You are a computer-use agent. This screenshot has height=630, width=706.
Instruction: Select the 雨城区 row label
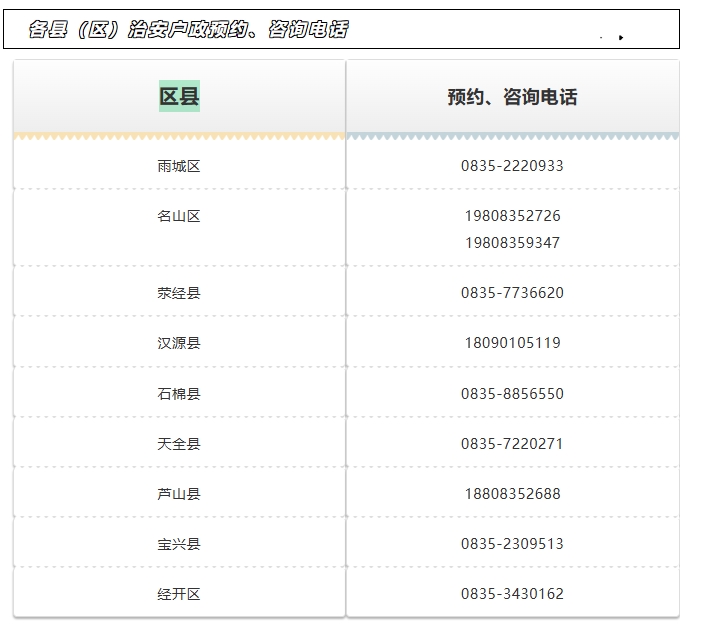pos(179,166)
